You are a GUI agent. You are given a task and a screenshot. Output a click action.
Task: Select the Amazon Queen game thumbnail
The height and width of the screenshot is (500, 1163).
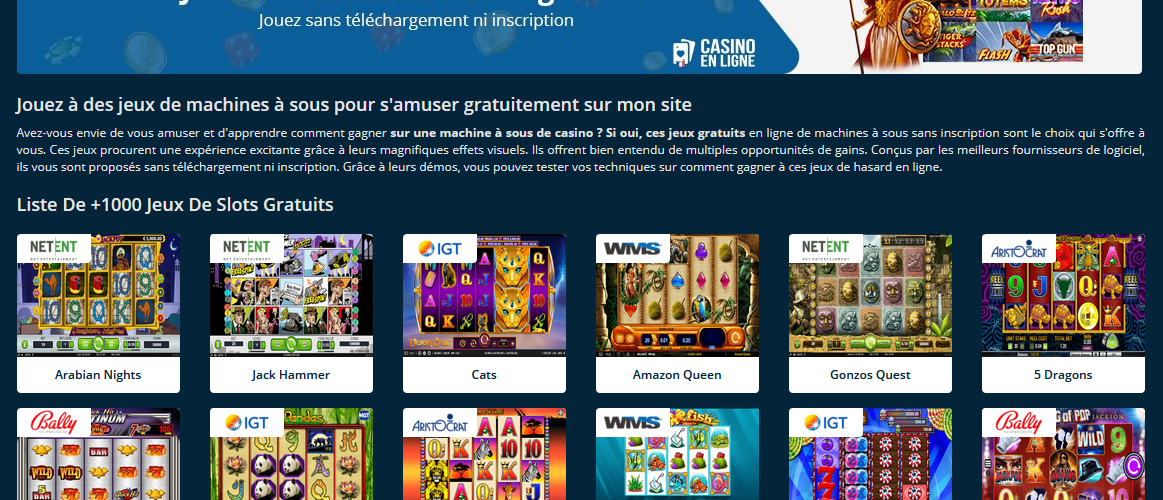(677, 295)
